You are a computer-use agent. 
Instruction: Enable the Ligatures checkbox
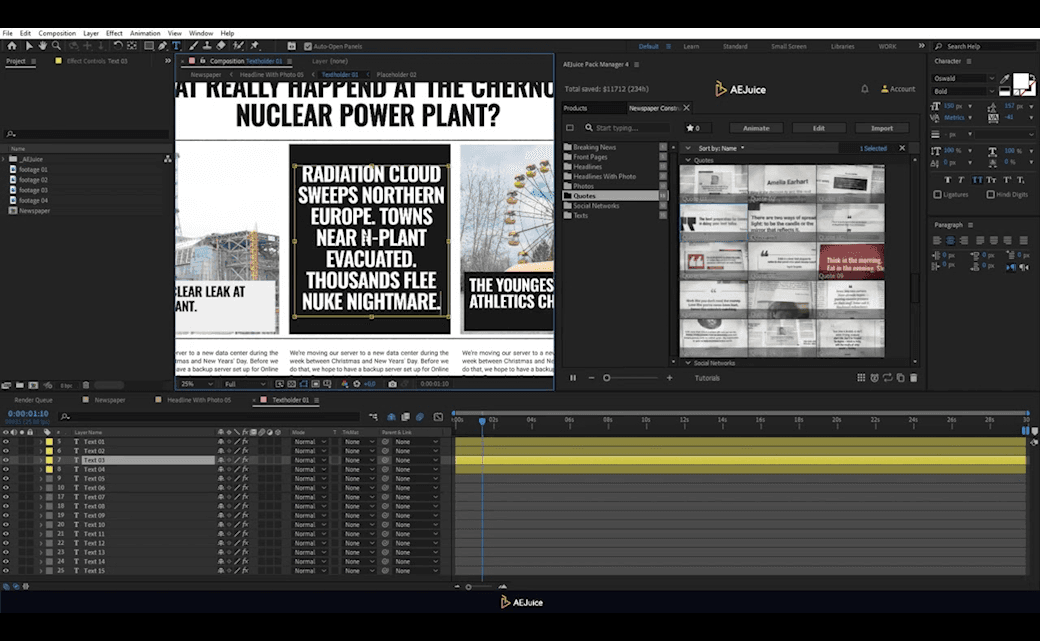[x=937, y=194]
